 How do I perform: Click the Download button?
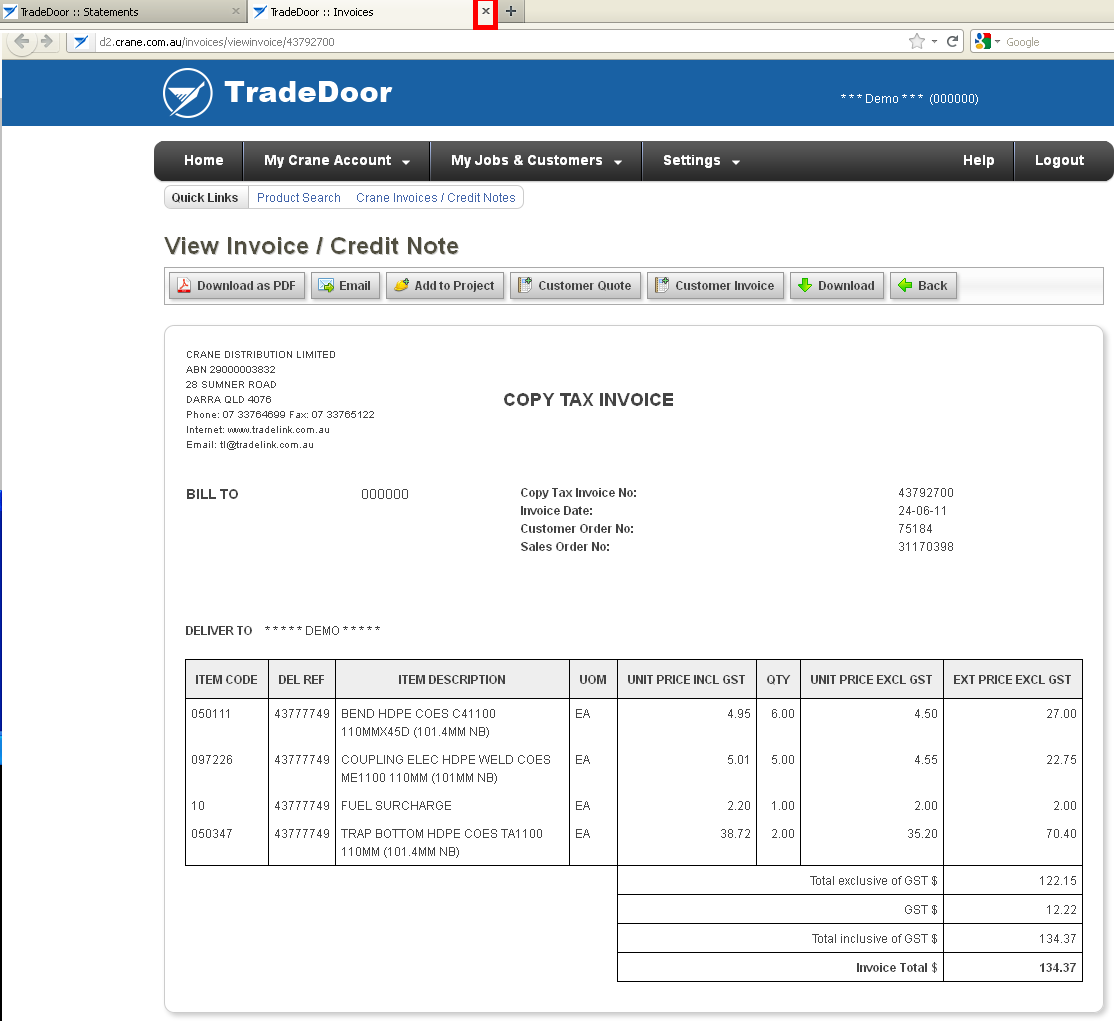pyautogui.click(x=837, y=286)
